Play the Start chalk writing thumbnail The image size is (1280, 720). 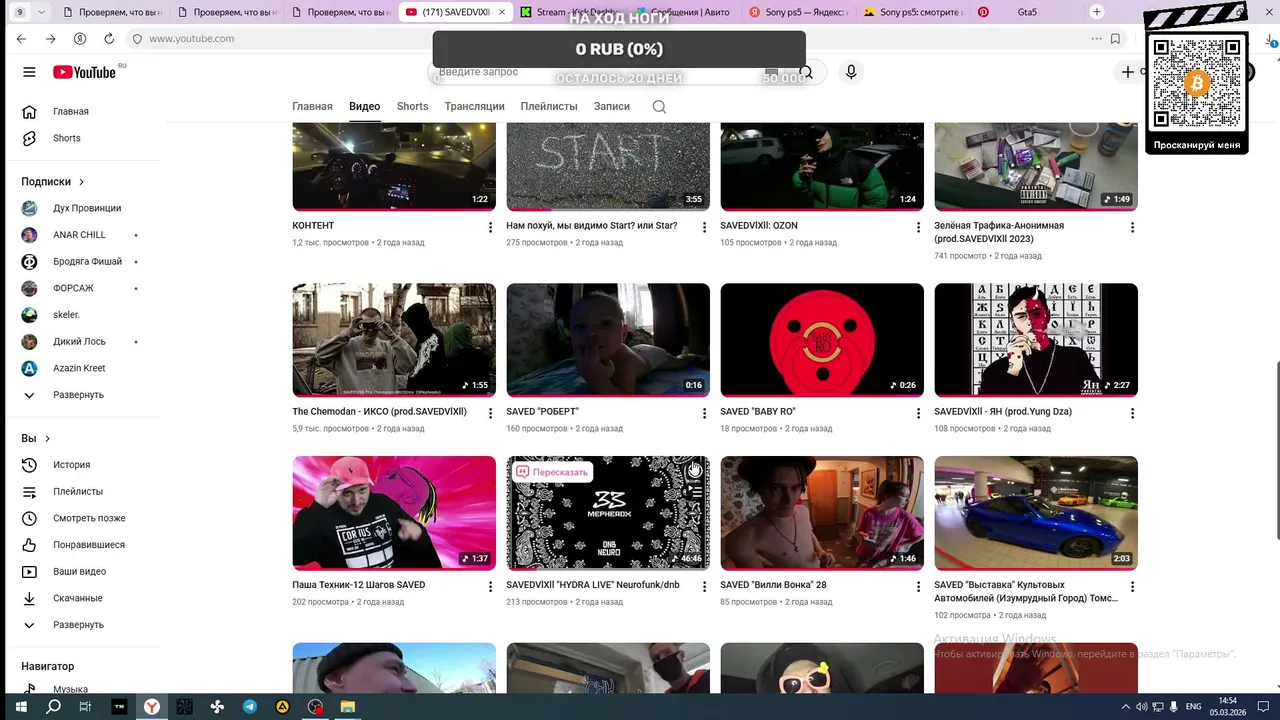[x=608, y=166]
